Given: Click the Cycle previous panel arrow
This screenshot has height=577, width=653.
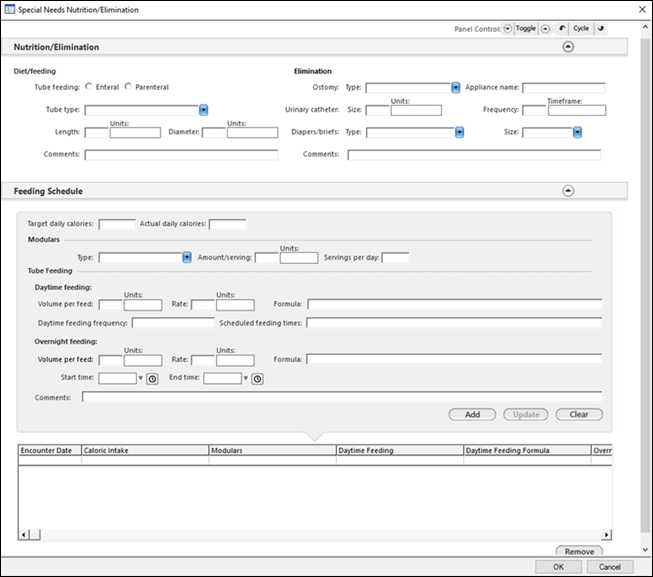Looking at the screenshot, I should click(x=562, y=28).
